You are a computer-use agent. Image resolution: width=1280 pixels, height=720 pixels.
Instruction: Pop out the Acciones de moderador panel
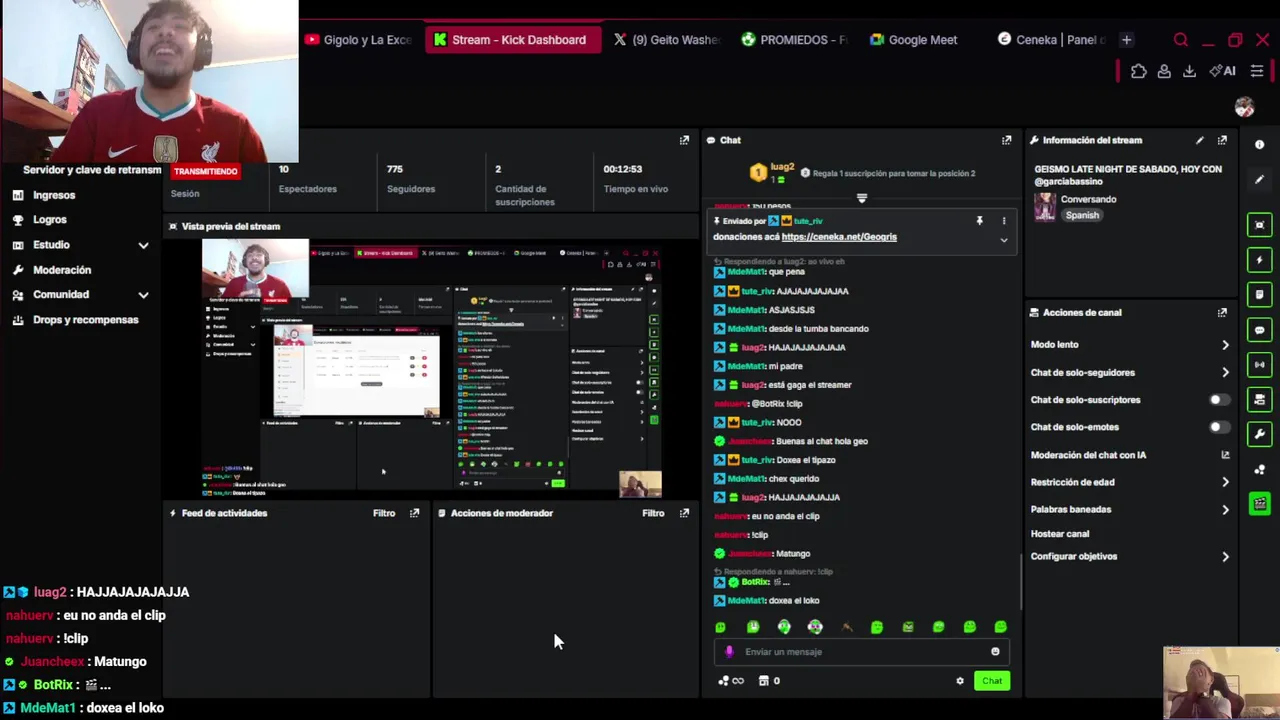(684, 513)
